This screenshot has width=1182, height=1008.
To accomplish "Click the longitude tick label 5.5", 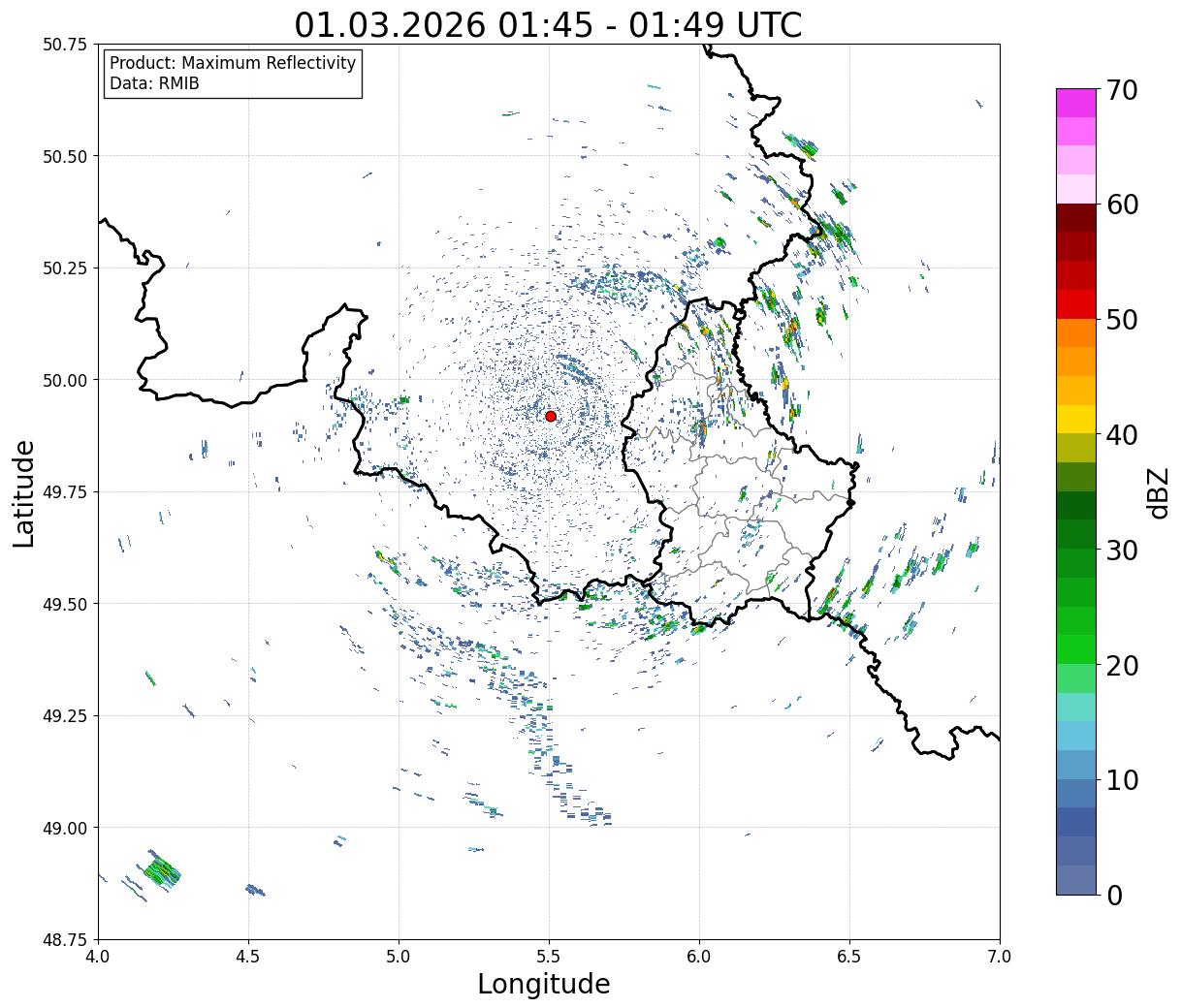I will (549, 957).
